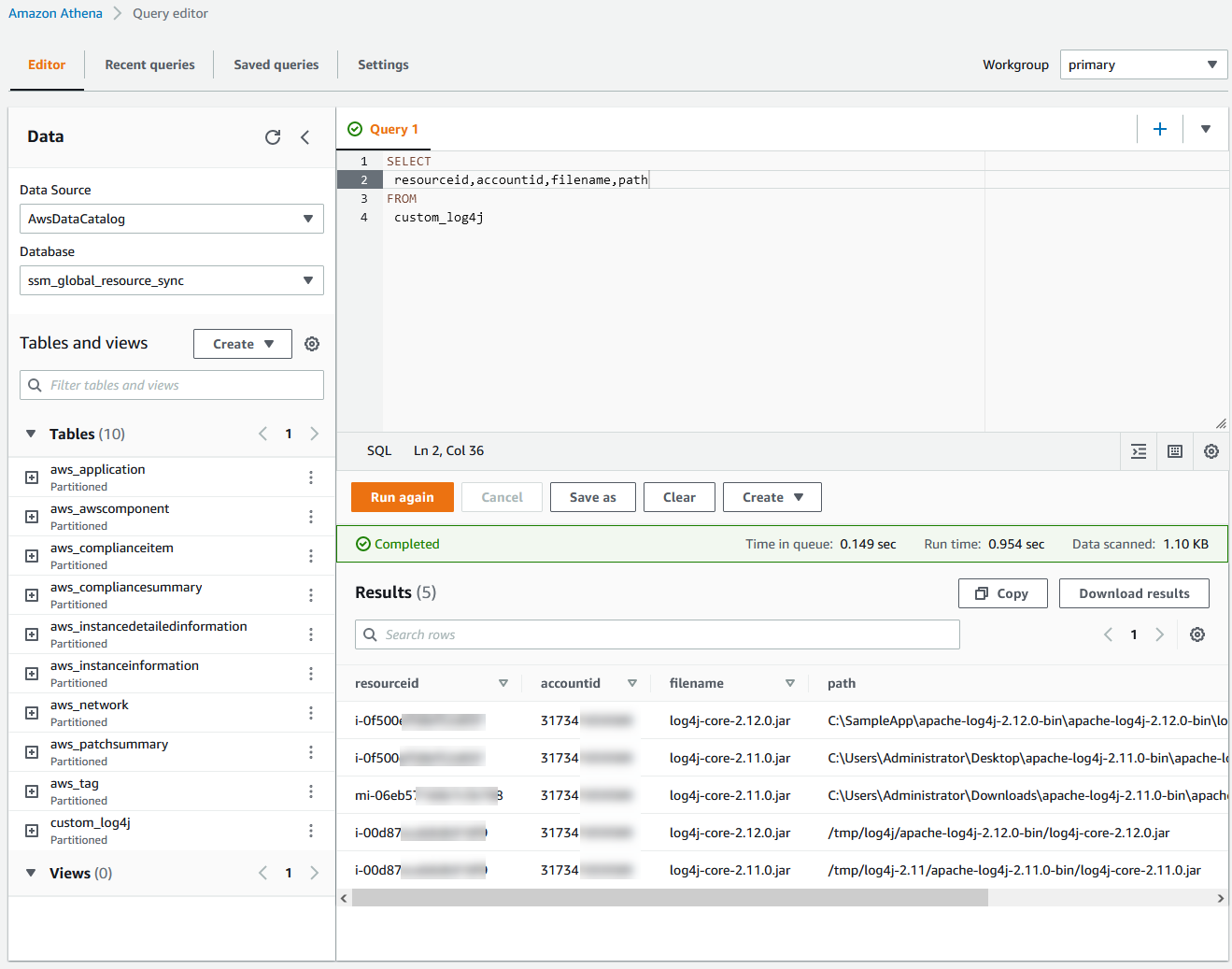Open the aws_tag table options menu
Image resolution: width=1232 pixels, height=969 pixels.
pyautogui.click(x=311, y=791)
